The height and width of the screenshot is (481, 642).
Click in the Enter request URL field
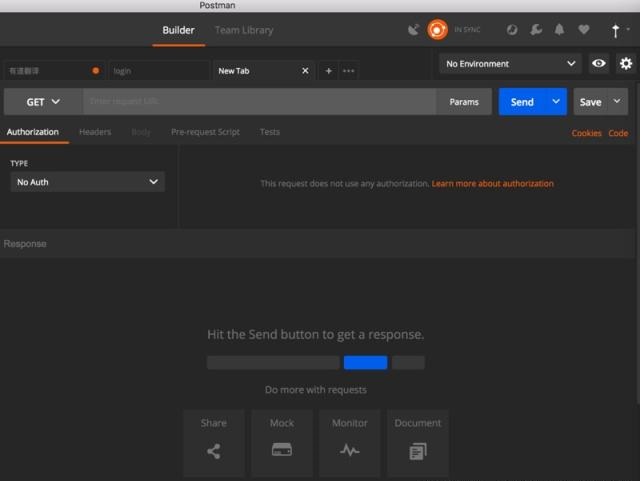[260, 102]
